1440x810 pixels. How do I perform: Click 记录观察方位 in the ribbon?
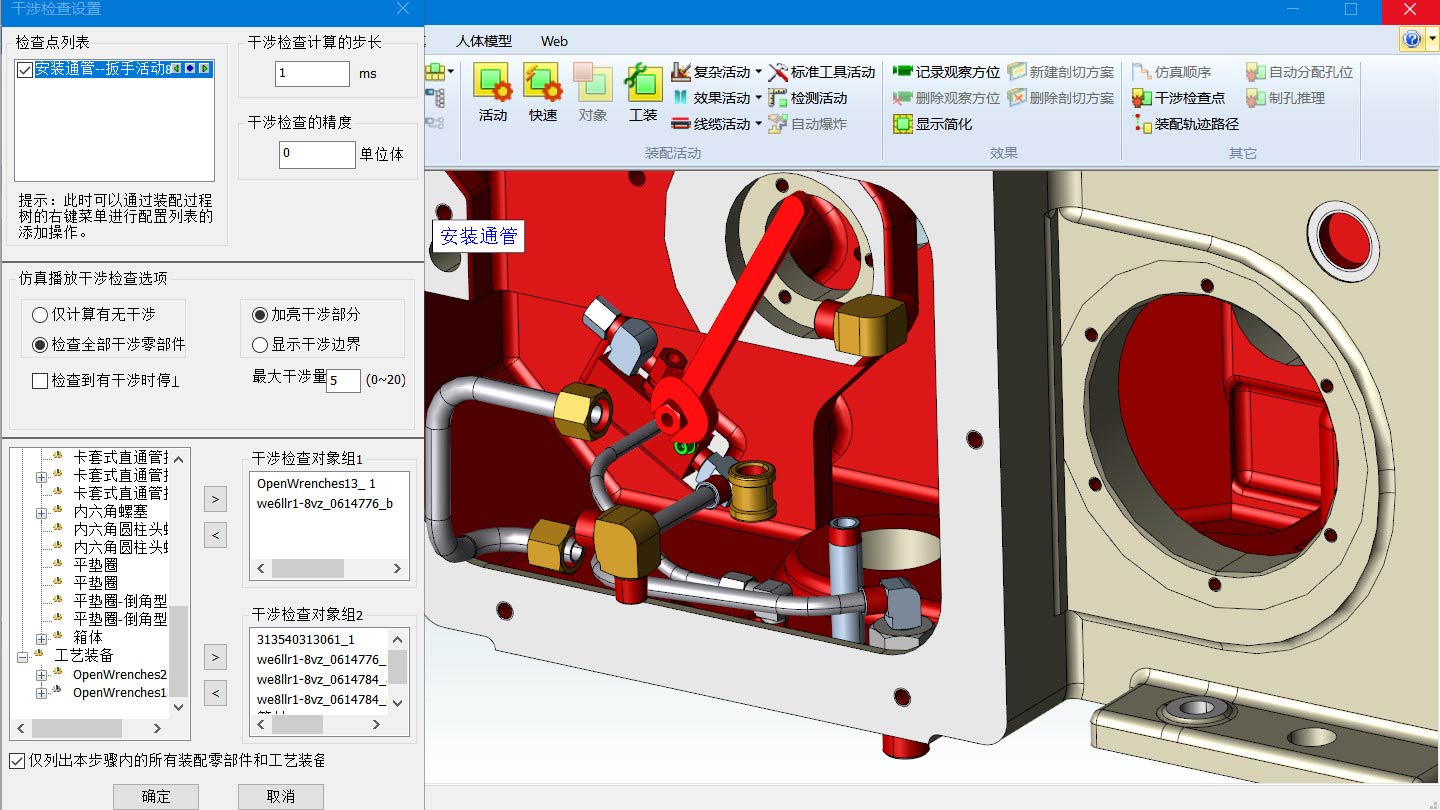(x=946, y=72)
